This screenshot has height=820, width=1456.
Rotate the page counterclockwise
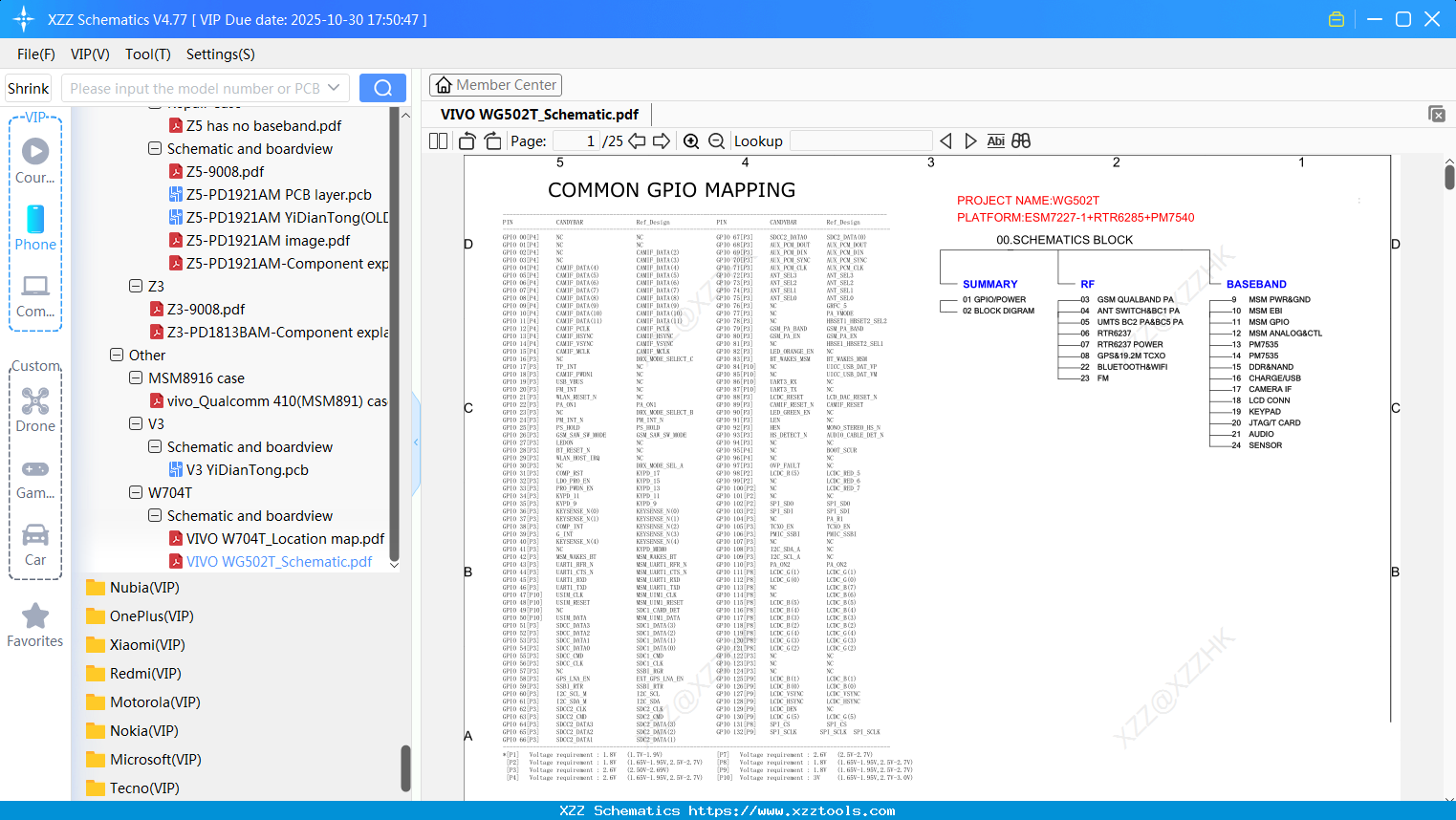click(x=466, y=140)
